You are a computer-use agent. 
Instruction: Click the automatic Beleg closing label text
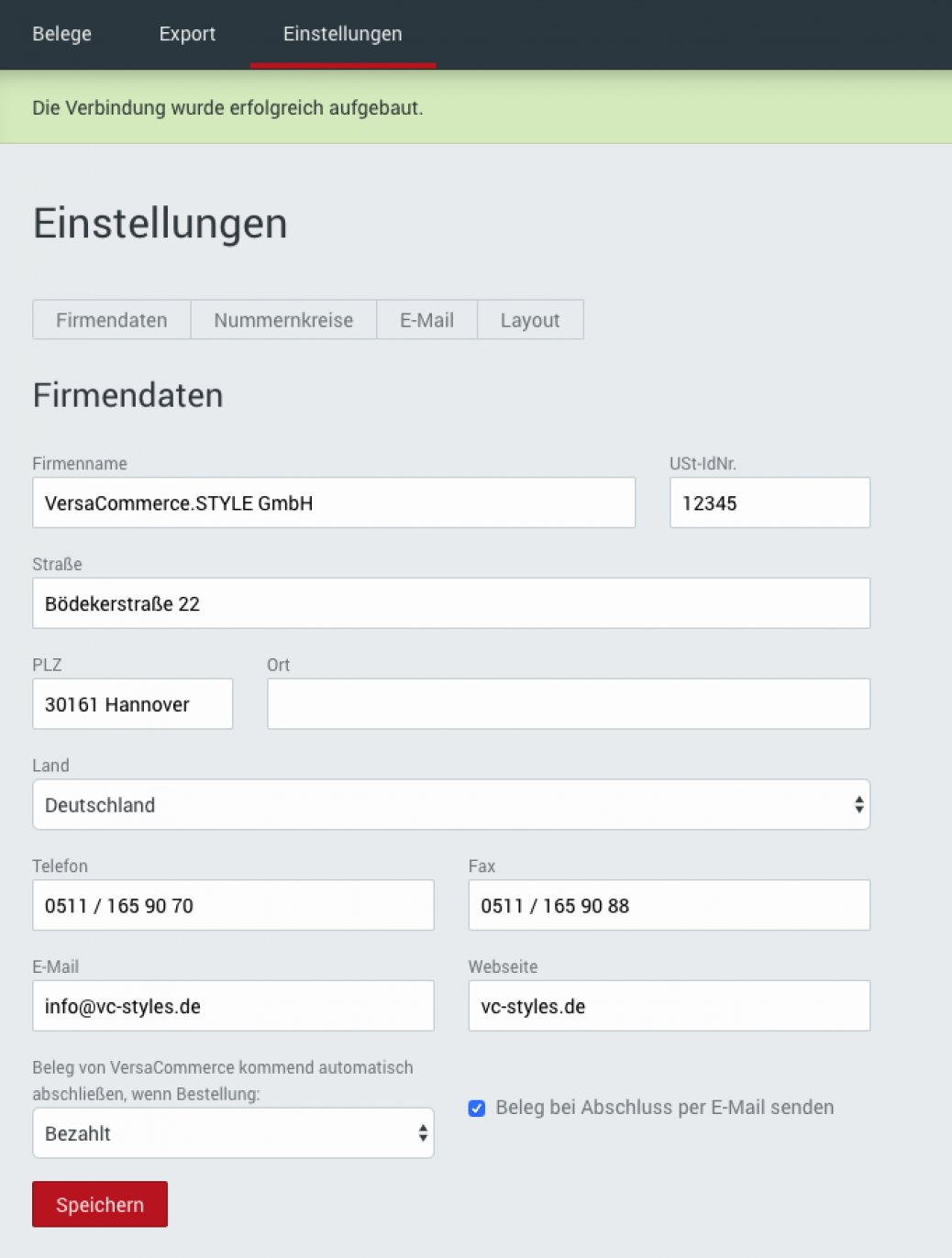(223, 1081)
